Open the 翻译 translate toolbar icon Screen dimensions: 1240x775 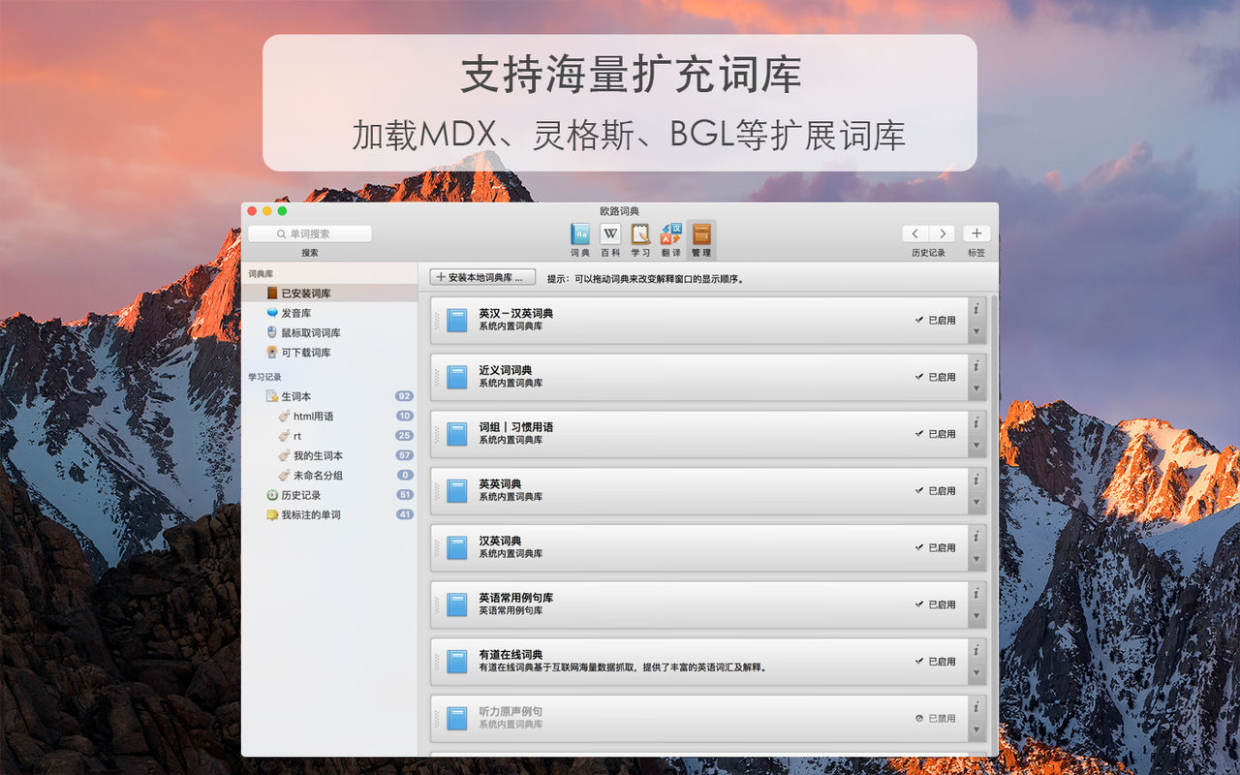coord(671,239)
